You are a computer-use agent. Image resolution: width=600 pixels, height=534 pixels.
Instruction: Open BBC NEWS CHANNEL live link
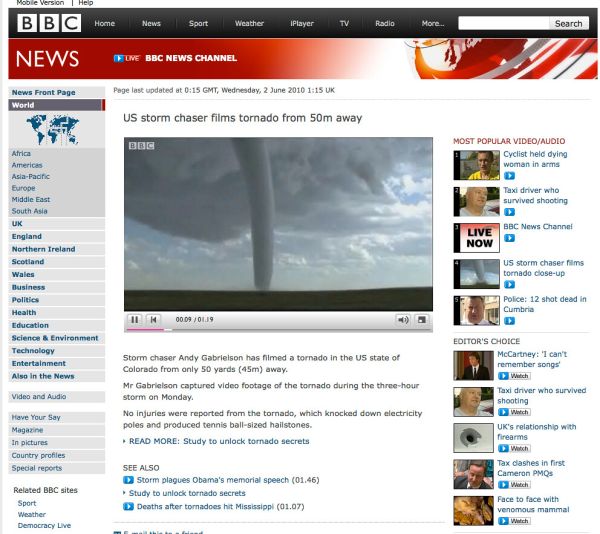click(x=191, y=58)
